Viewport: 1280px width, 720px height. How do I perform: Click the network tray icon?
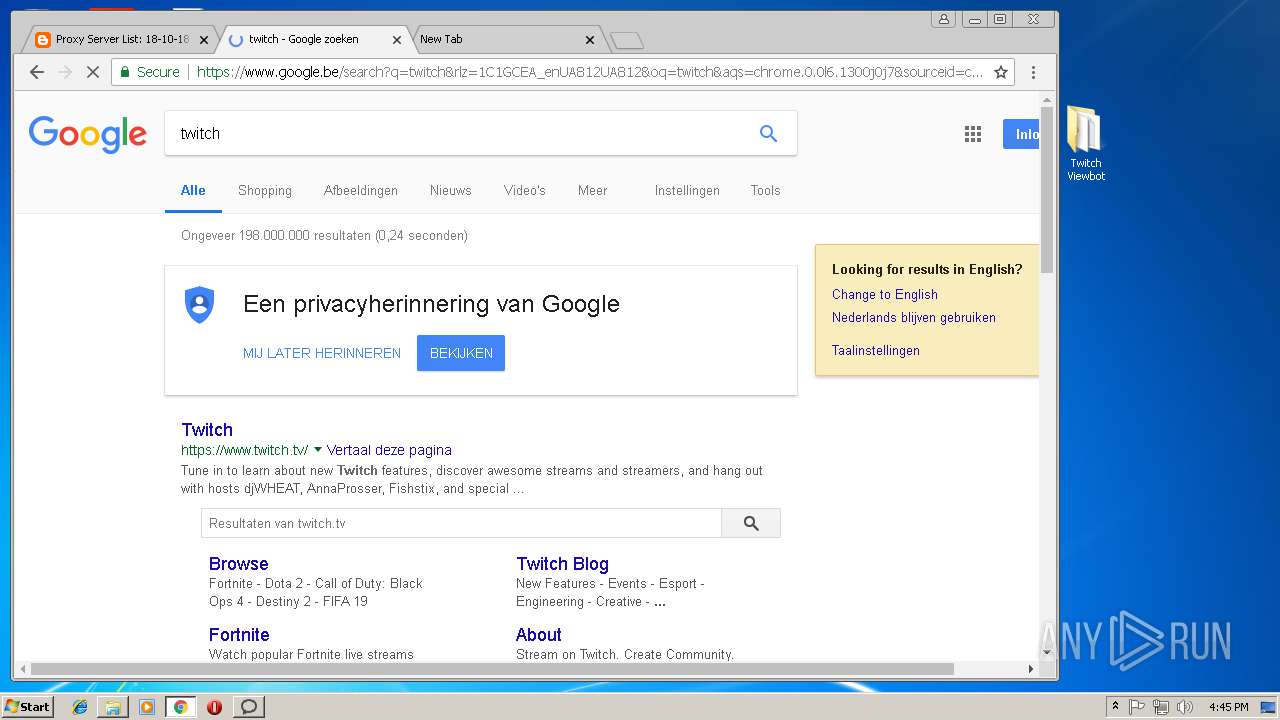(1160, 707)
